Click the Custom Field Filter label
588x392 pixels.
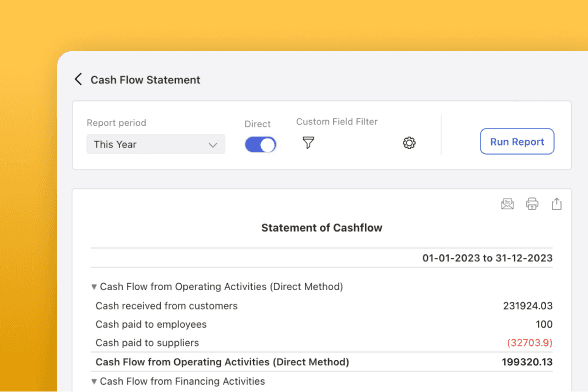337,122
